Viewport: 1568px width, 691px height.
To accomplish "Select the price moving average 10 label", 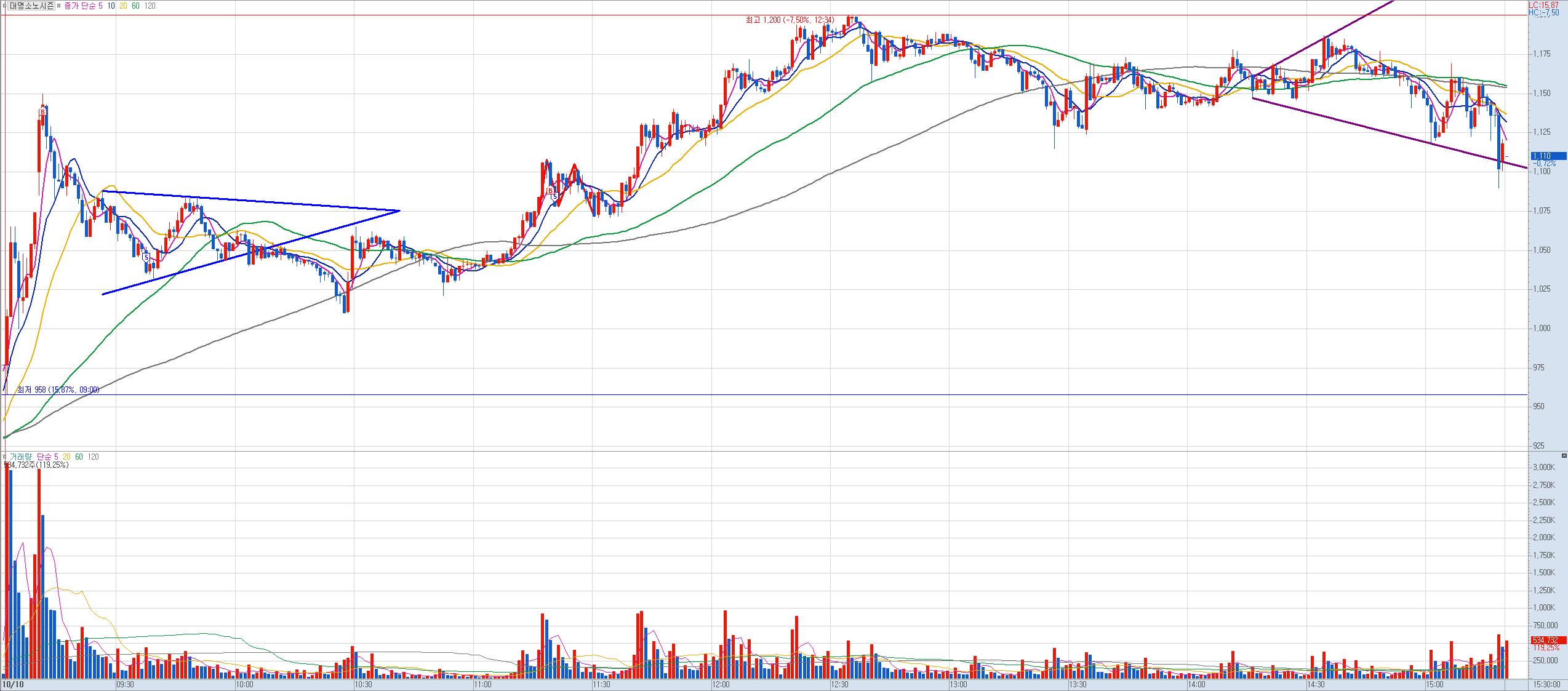I will (x=110, y=6).
